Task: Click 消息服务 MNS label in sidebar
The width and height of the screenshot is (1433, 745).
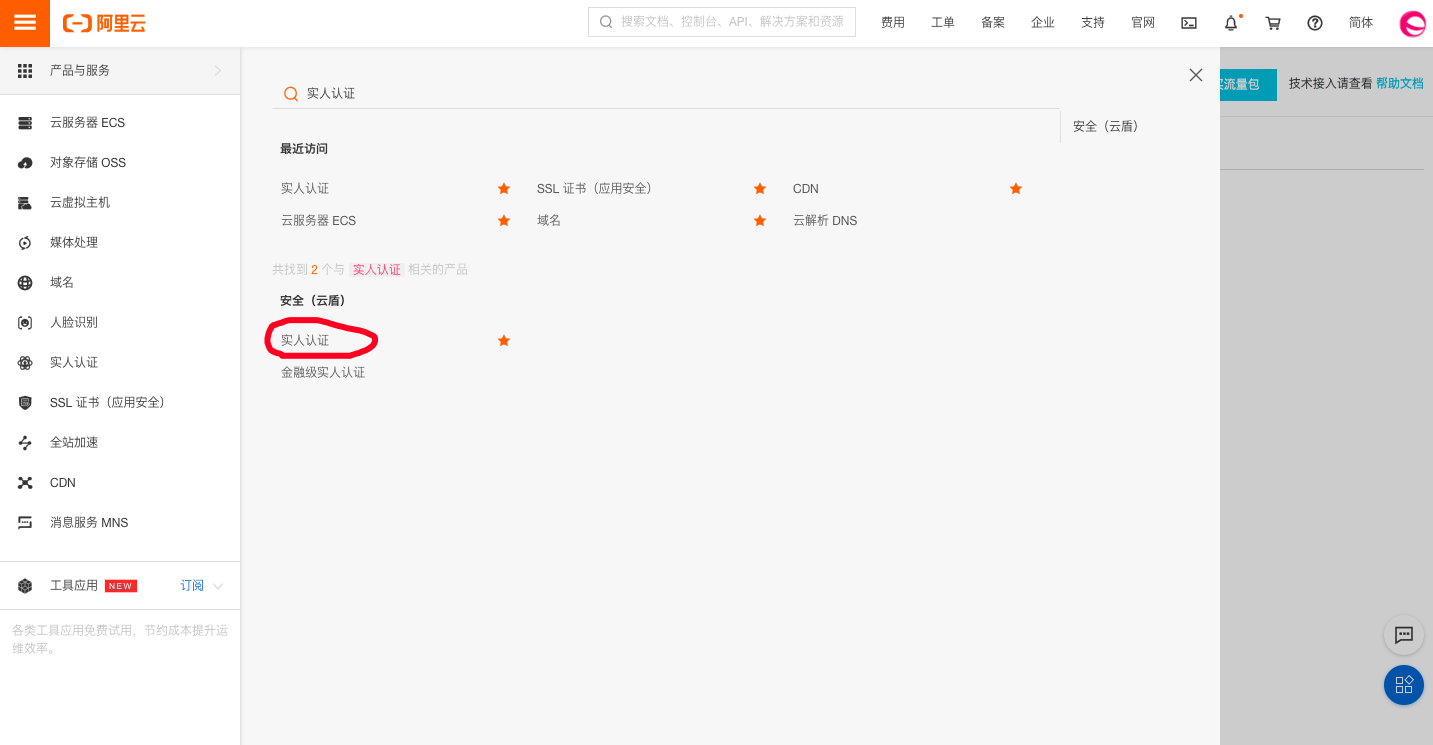Action: [89, 523]
